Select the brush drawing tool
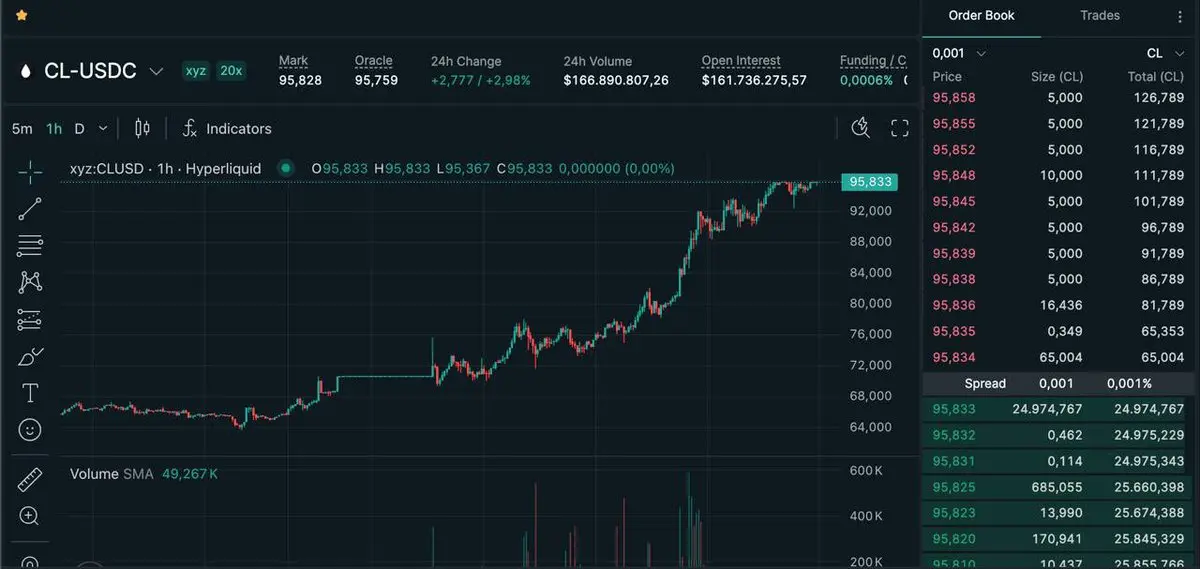 coord(30,356)
